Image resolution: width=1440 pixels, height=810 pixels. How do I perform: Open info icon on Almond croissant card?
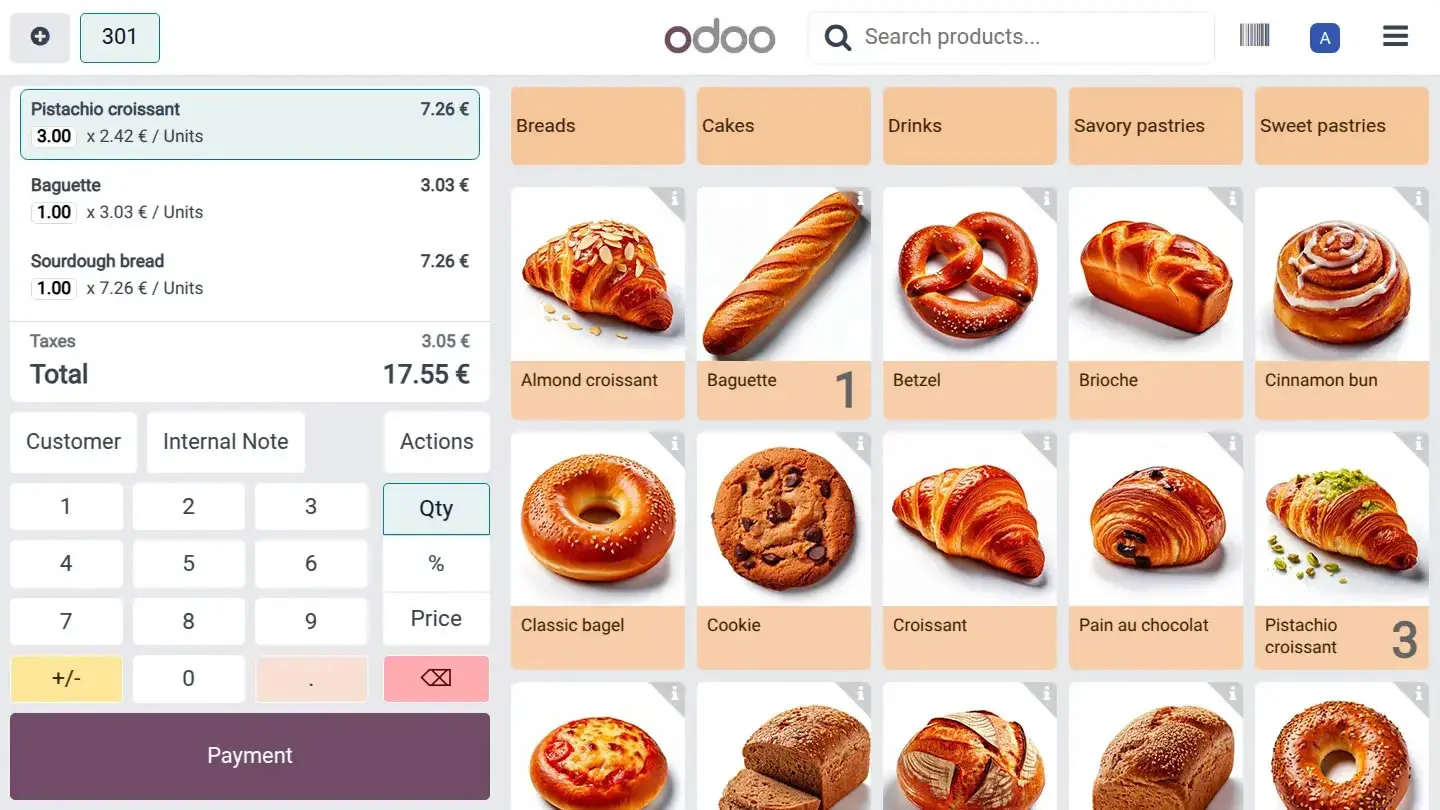point(675,199)
